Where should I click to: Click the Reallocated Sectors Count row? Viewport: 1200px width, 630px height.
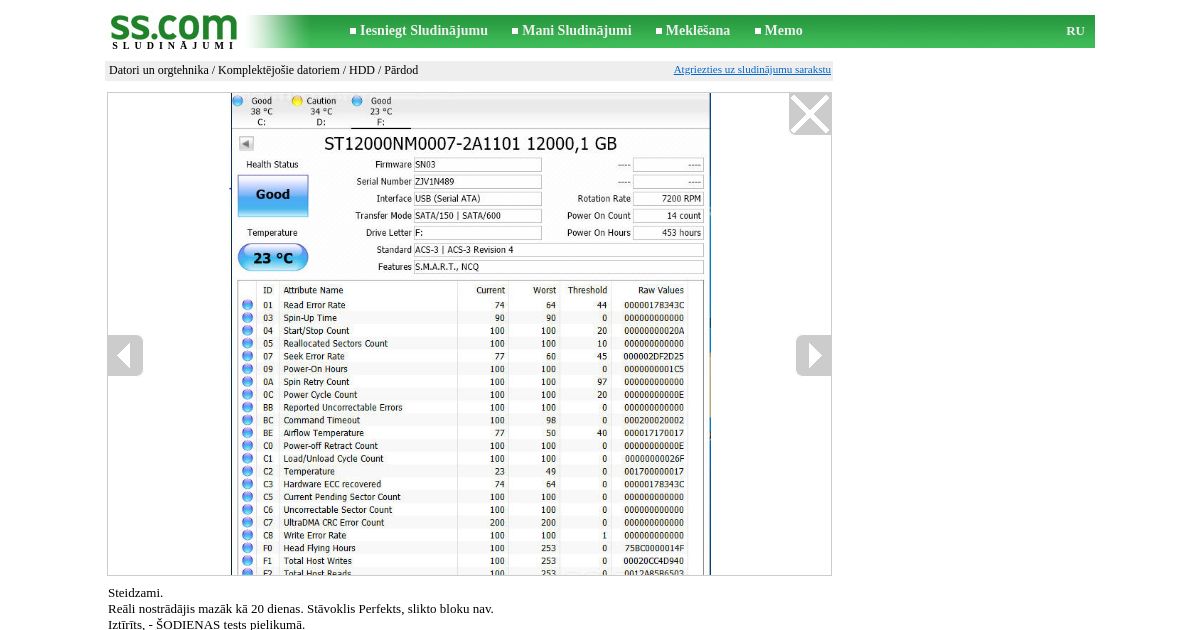[471, 343]
